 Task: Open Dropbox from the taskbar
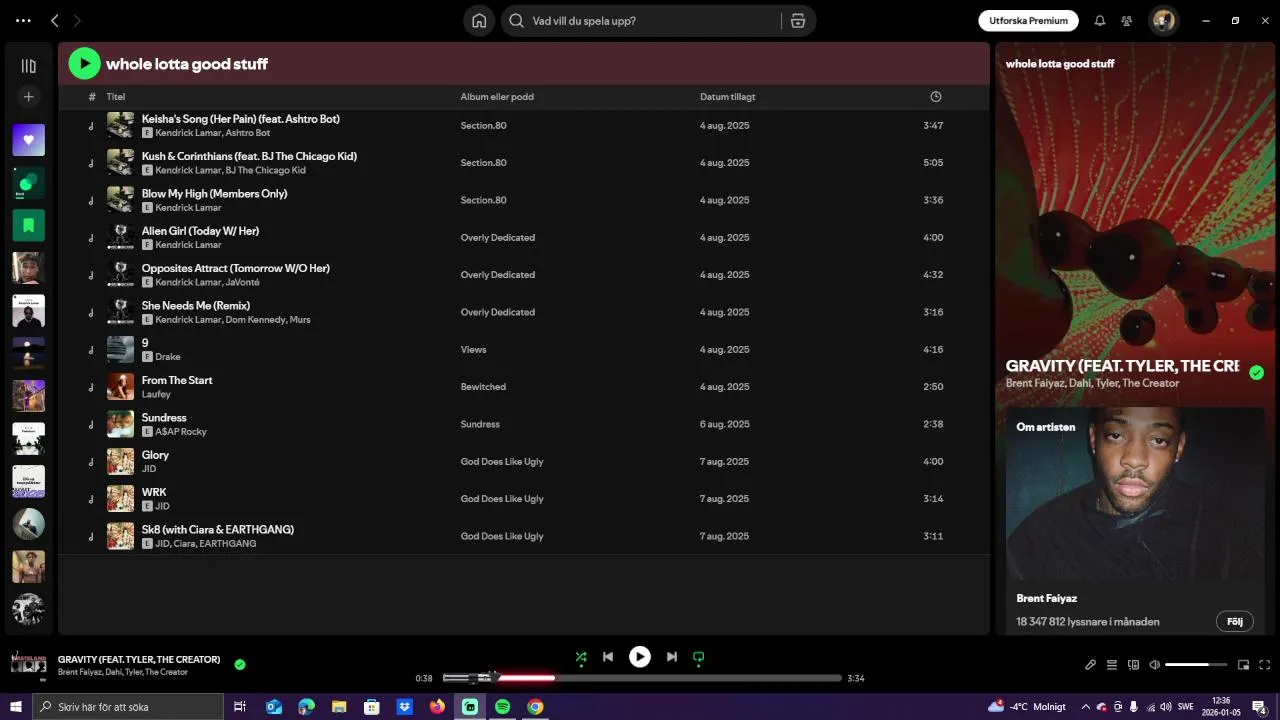tap(405, 707)
